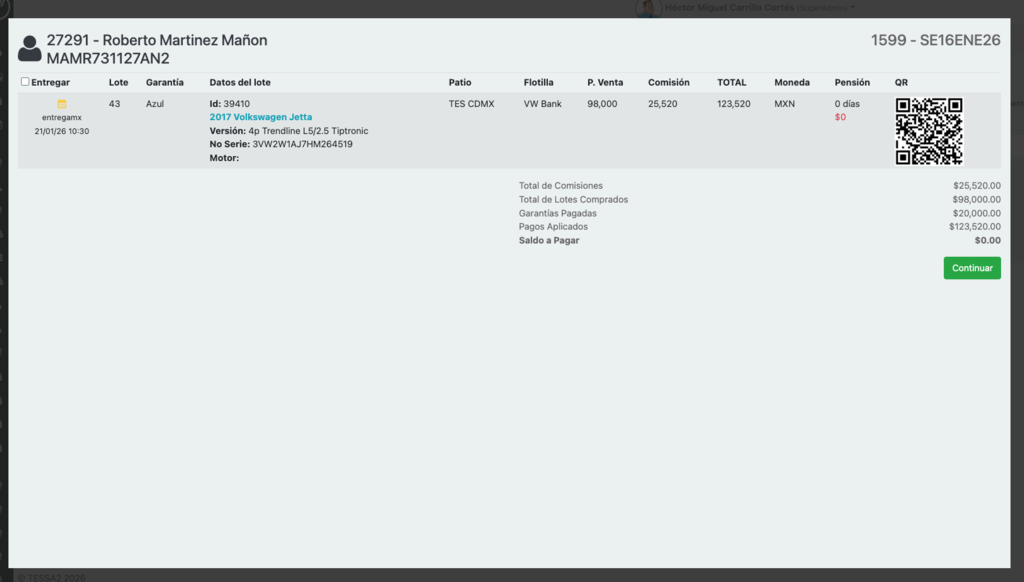Screen dimensions: 1024x582
Task: Click the Datos del lote column header
Action: click(239, 82)
